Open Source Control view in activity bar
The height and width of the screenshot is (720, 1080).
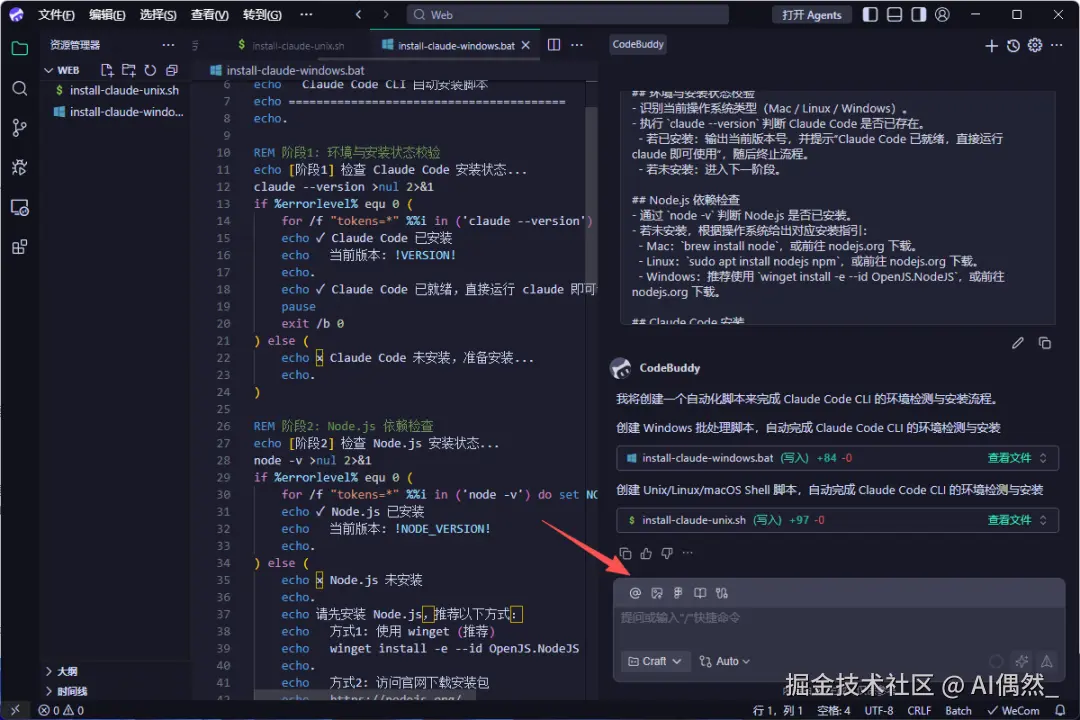[x=20, y=127]
